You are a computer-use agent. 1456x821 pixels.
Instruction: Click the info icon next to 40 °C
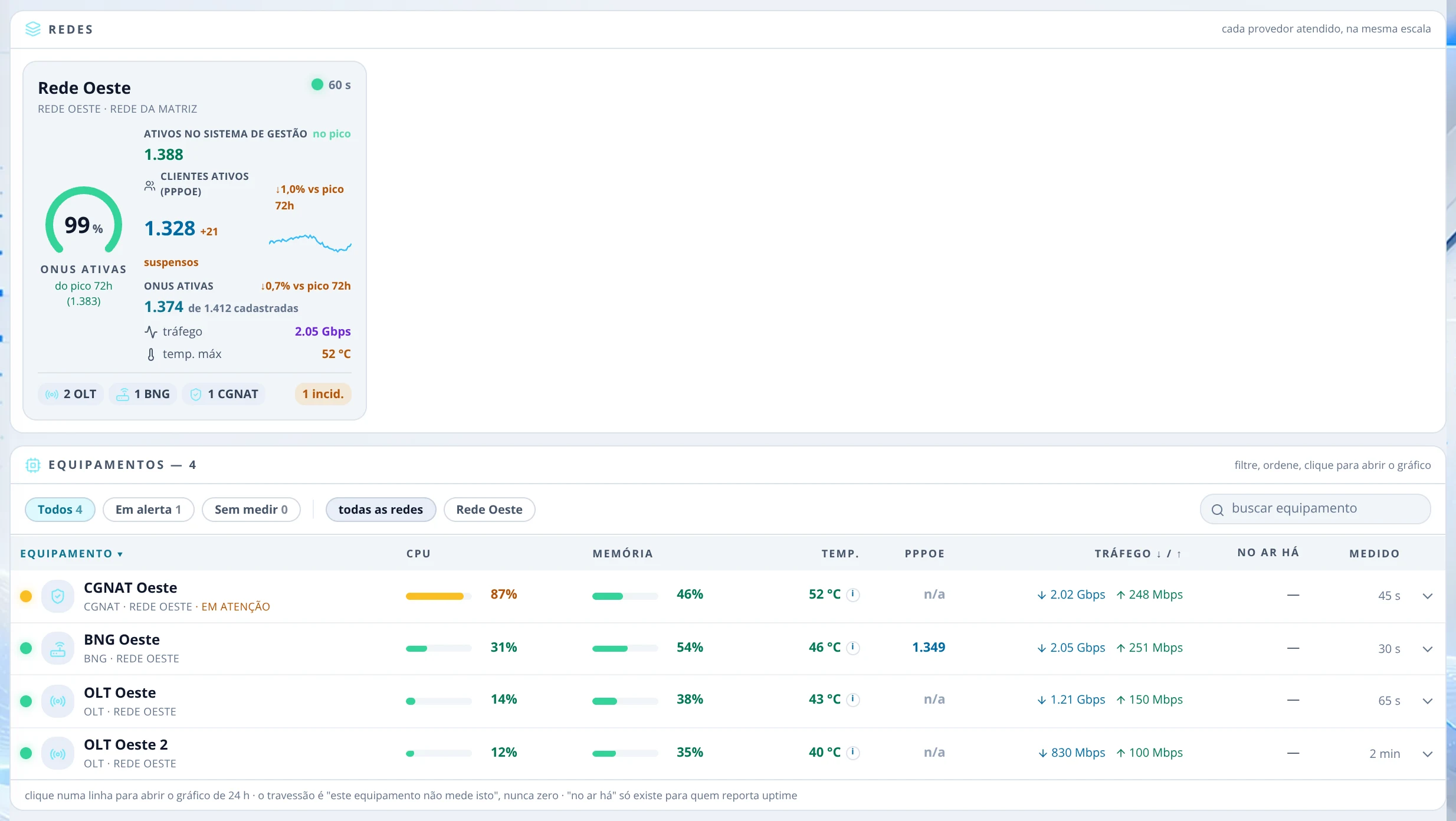853,753
